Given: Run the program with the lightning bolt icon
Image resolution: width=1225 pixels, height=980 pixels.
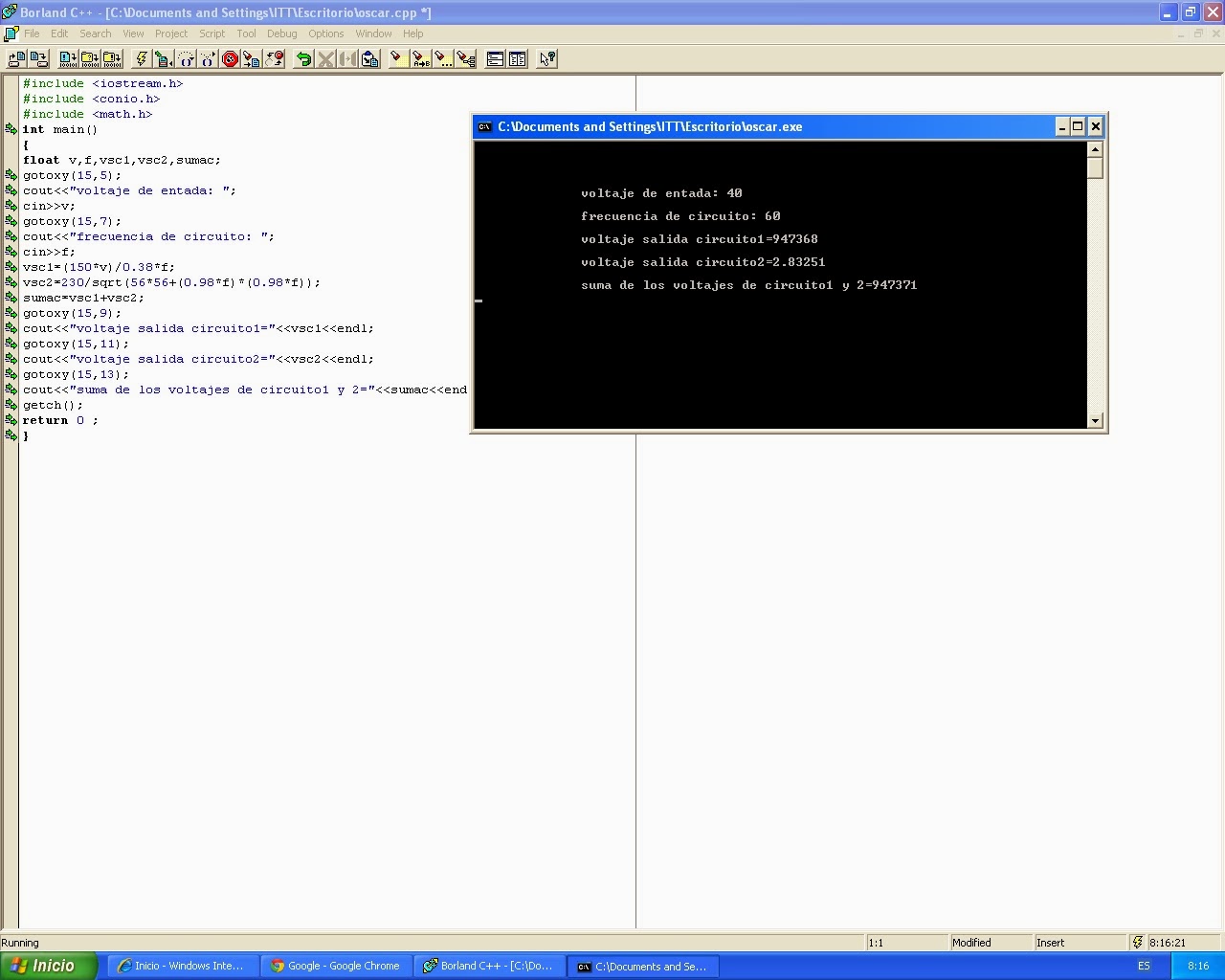Looking at the screenshot, I should 140,58.
